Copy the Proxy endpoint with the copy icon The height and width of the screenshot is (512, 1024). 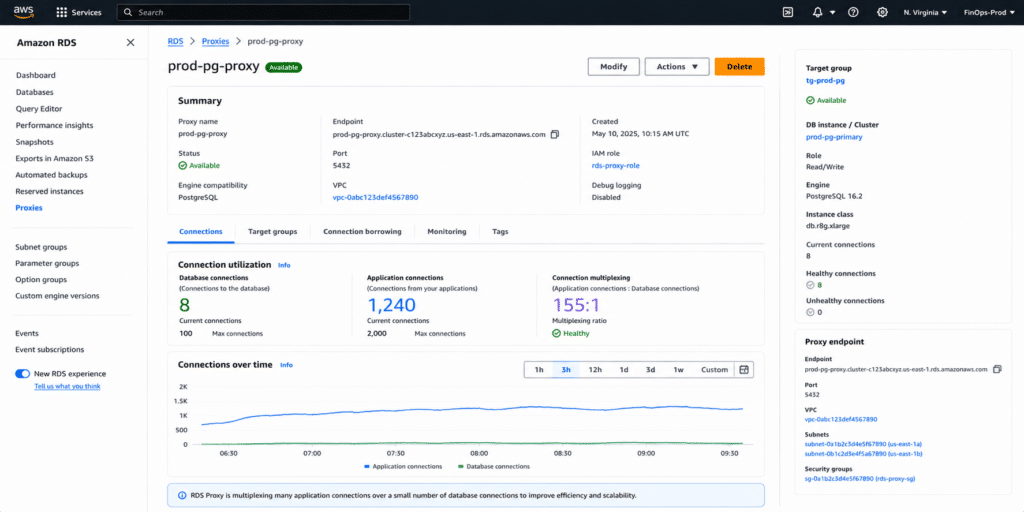(997, 369)
